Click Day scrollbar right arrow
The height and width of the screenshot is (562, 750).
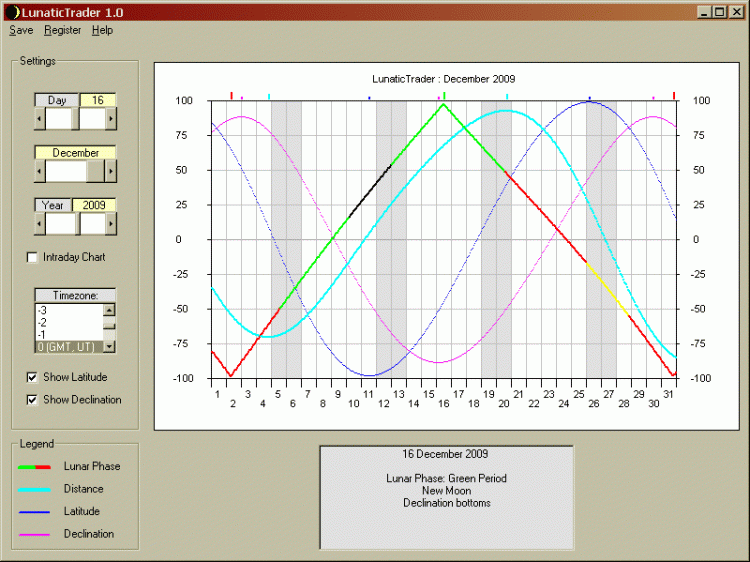coord(110,118)
